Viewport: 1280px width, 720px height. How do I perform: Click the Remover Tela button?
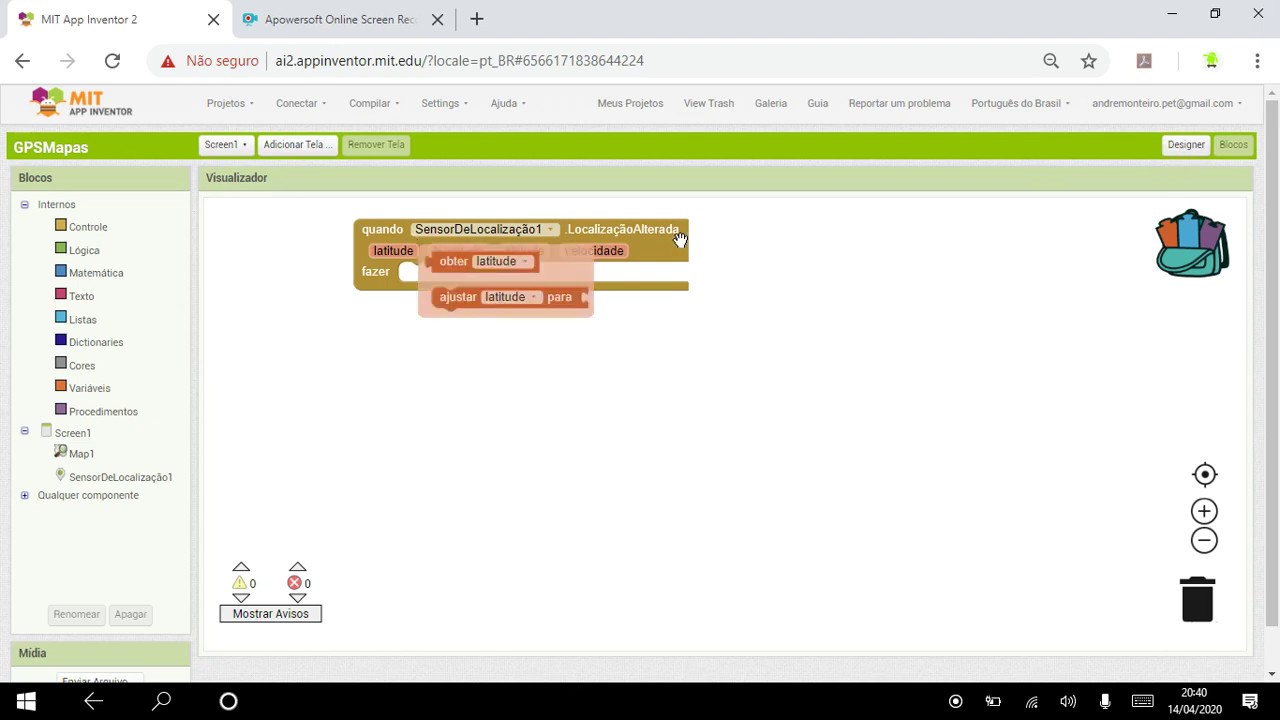pyautogui.click(x=376, y=145)
